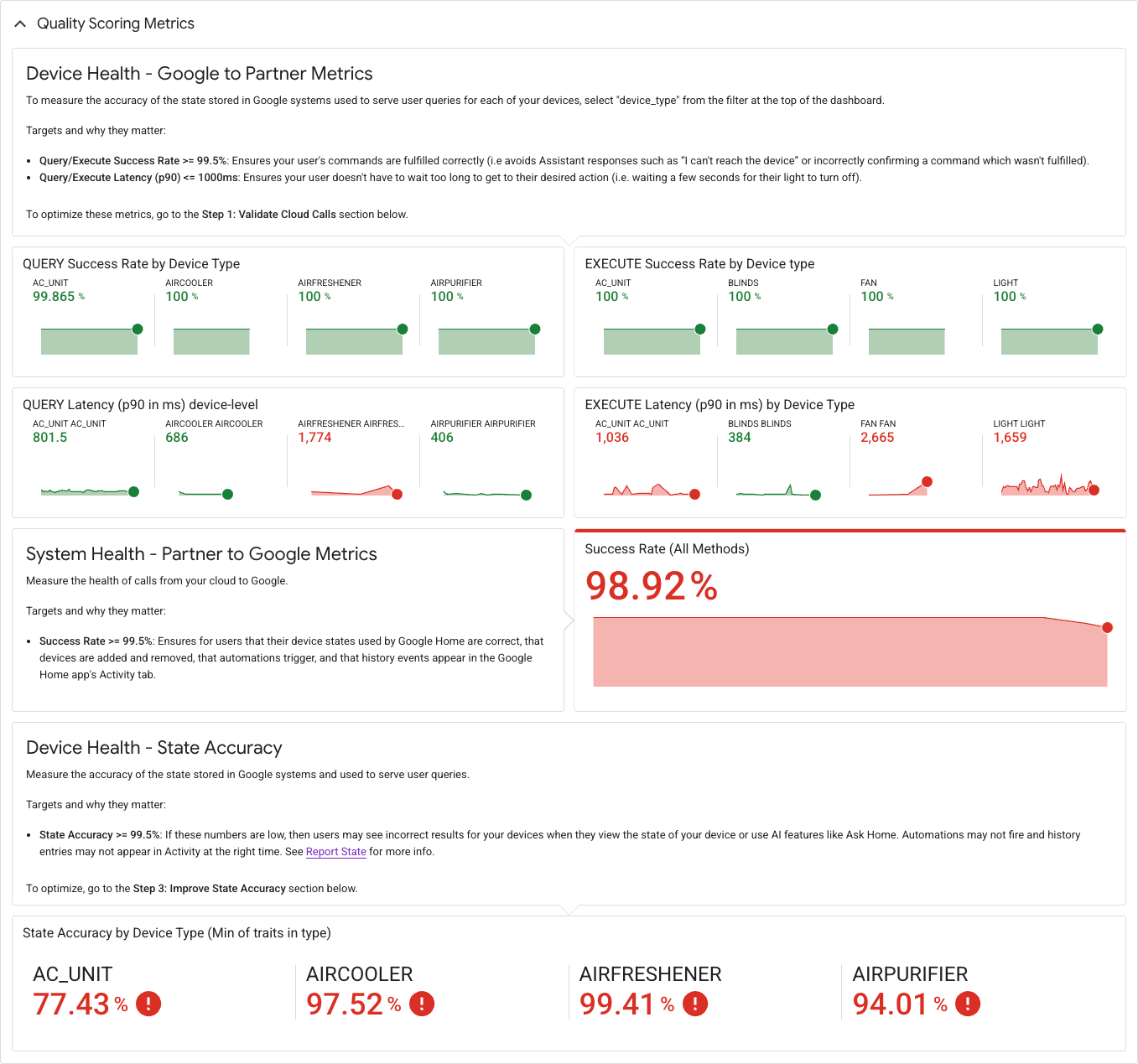Select the AIRFRESHENER query latency red endpoint
The height and width of the screenshot is (1064, 1138).
click(x=398, y=494)
